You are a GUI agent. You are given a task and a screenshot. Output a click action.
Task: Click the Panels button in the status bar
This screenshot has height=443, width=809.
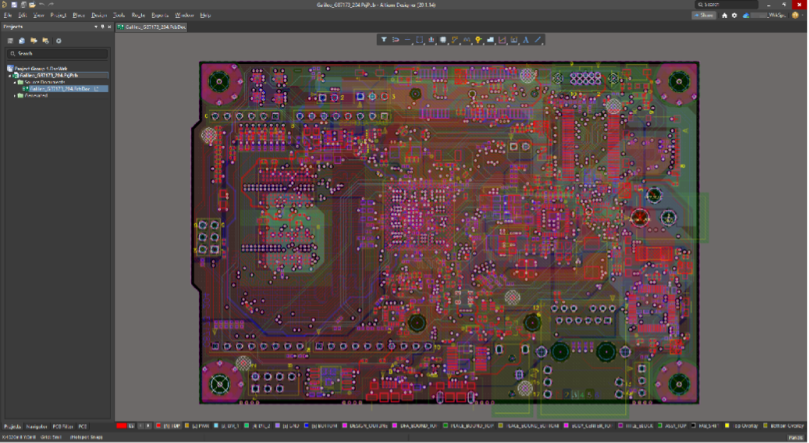[796, 437]
